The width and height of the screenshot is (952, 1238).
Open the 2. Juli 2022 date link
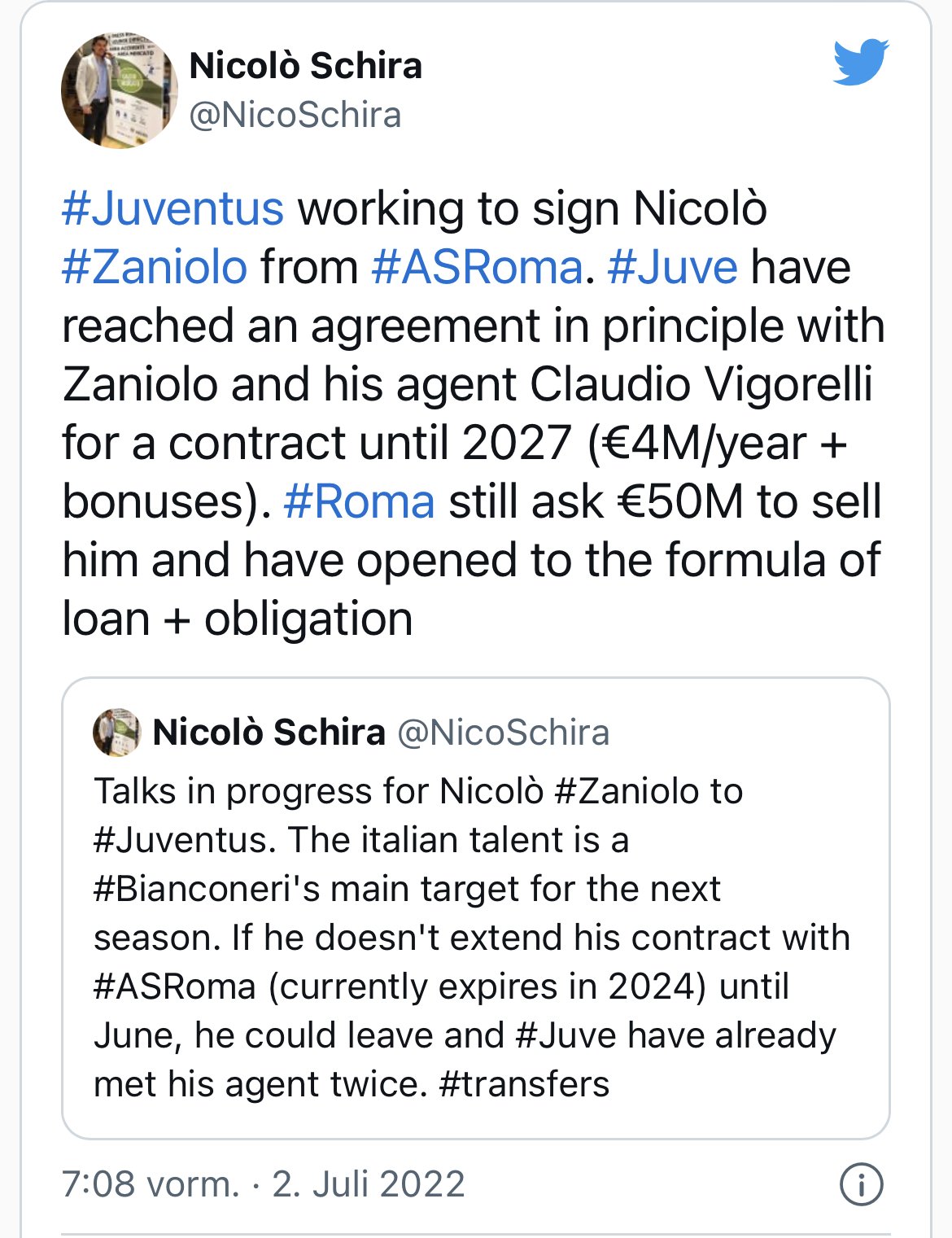[368, 1184]
